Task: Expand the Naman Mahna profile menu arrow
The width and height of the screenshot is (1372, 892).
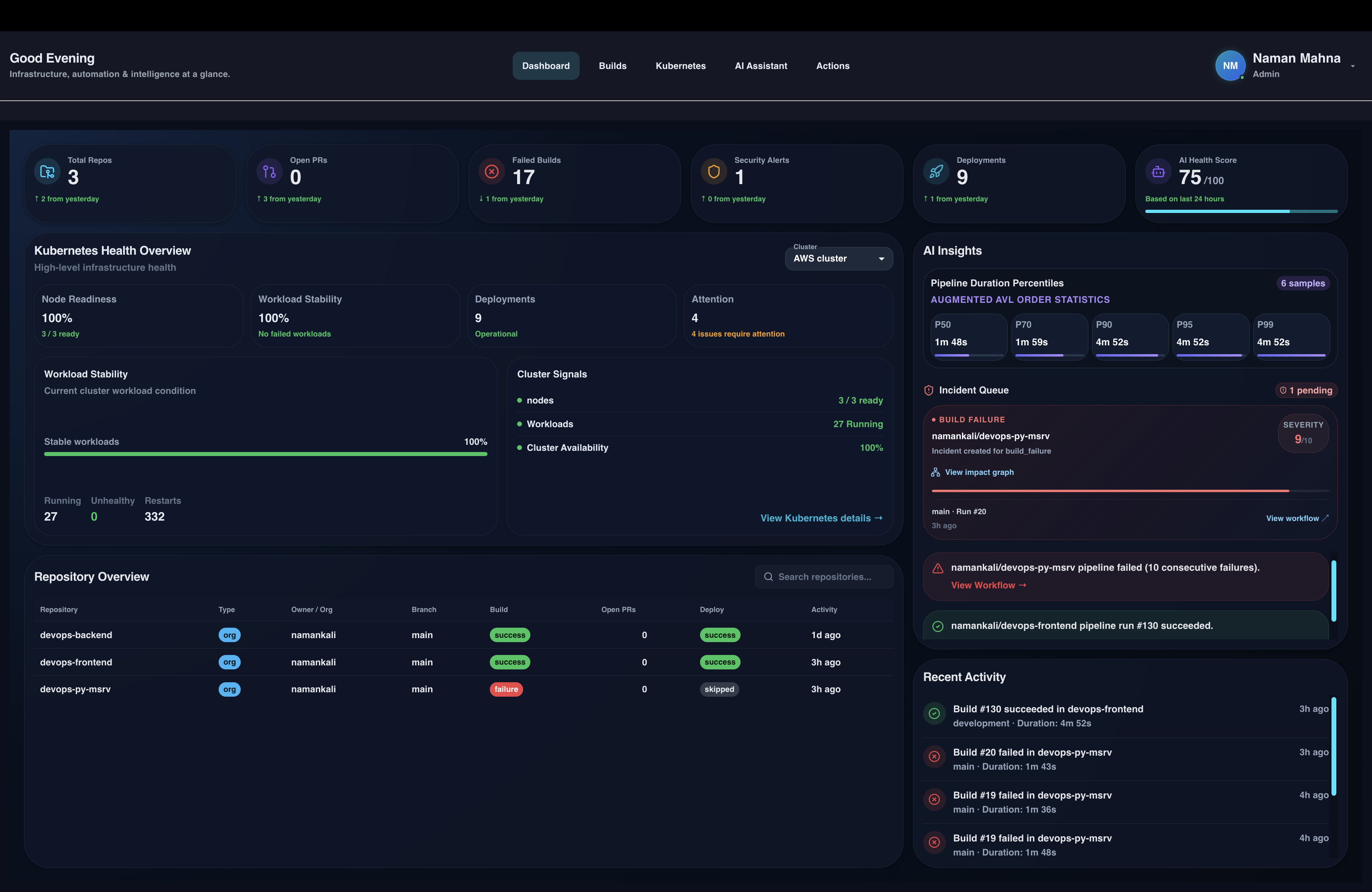Action: pos(1352,66)
